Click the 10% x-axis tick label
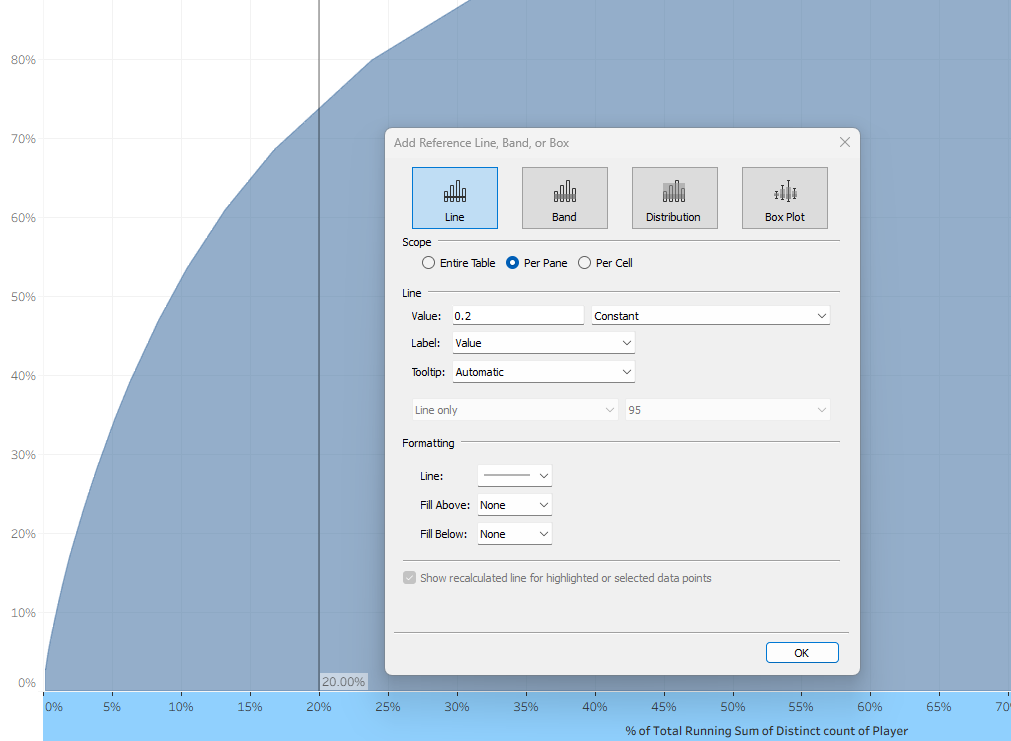The image size is (1011, 741). [x=181, y=707]
